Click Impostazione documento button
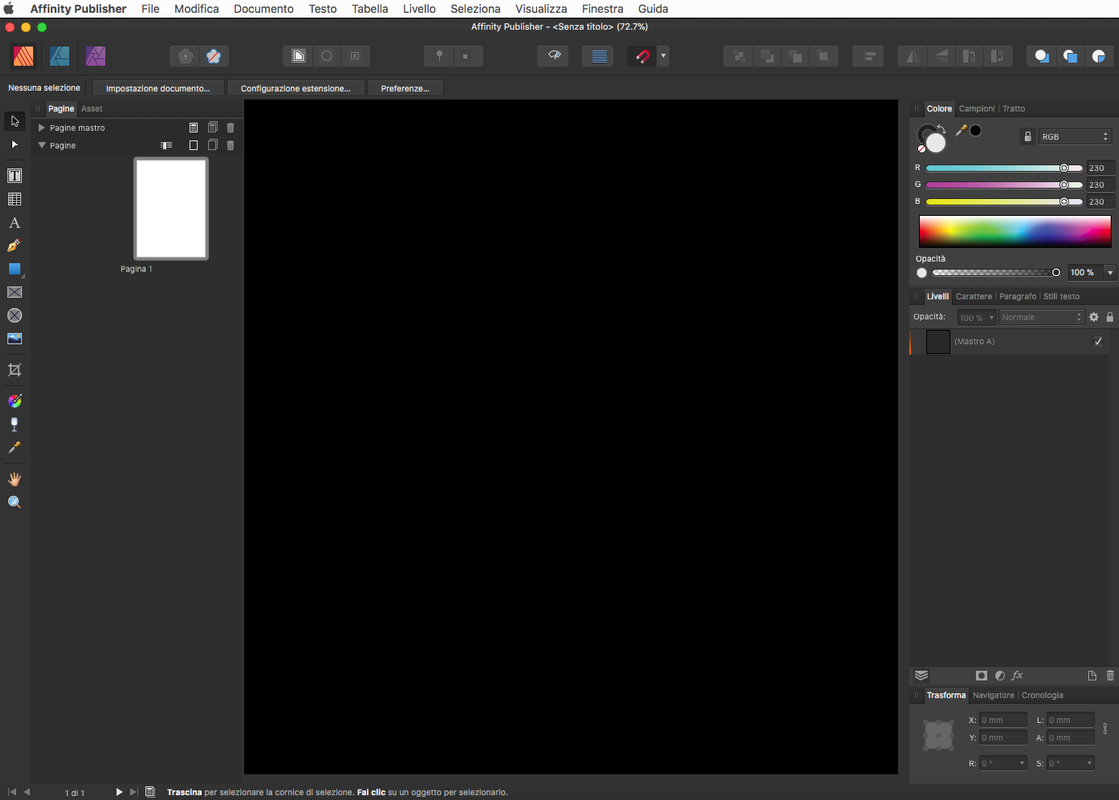1119x800 pixels. pyautogui.click(x=158, y=88)
